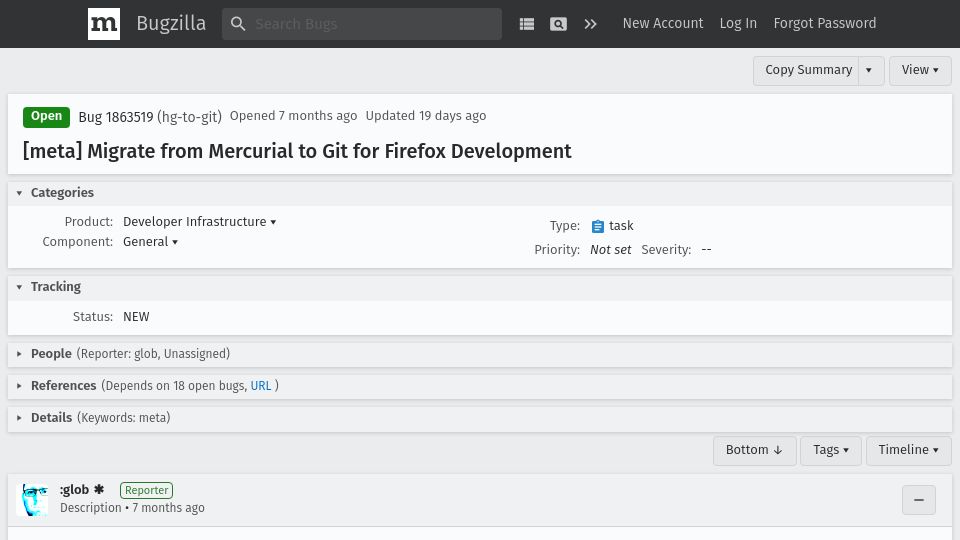Click the Reporter badge

(146, 490)
